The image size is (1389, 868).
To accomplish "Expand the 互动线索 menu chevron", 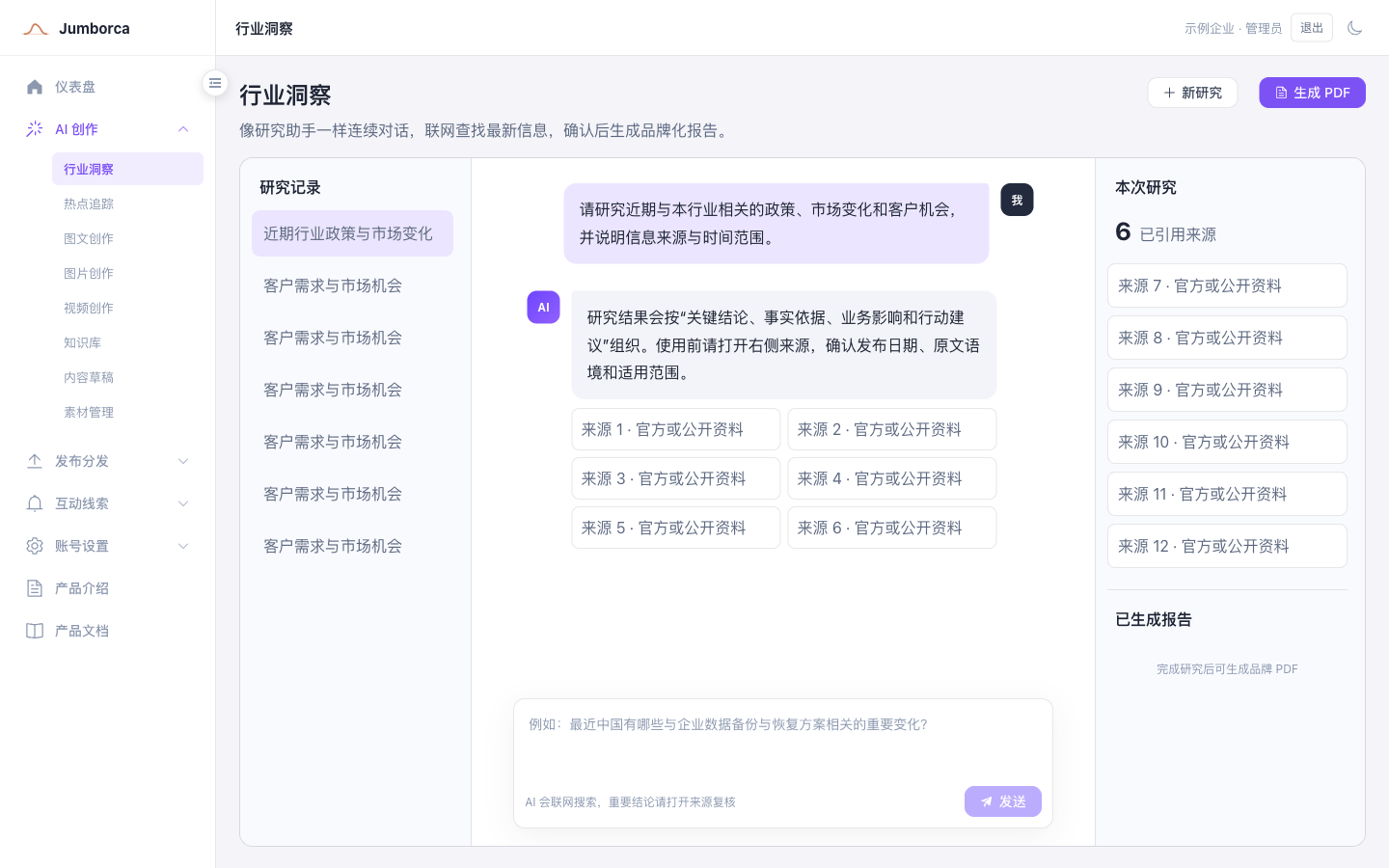I will click(x=183, y=503).
